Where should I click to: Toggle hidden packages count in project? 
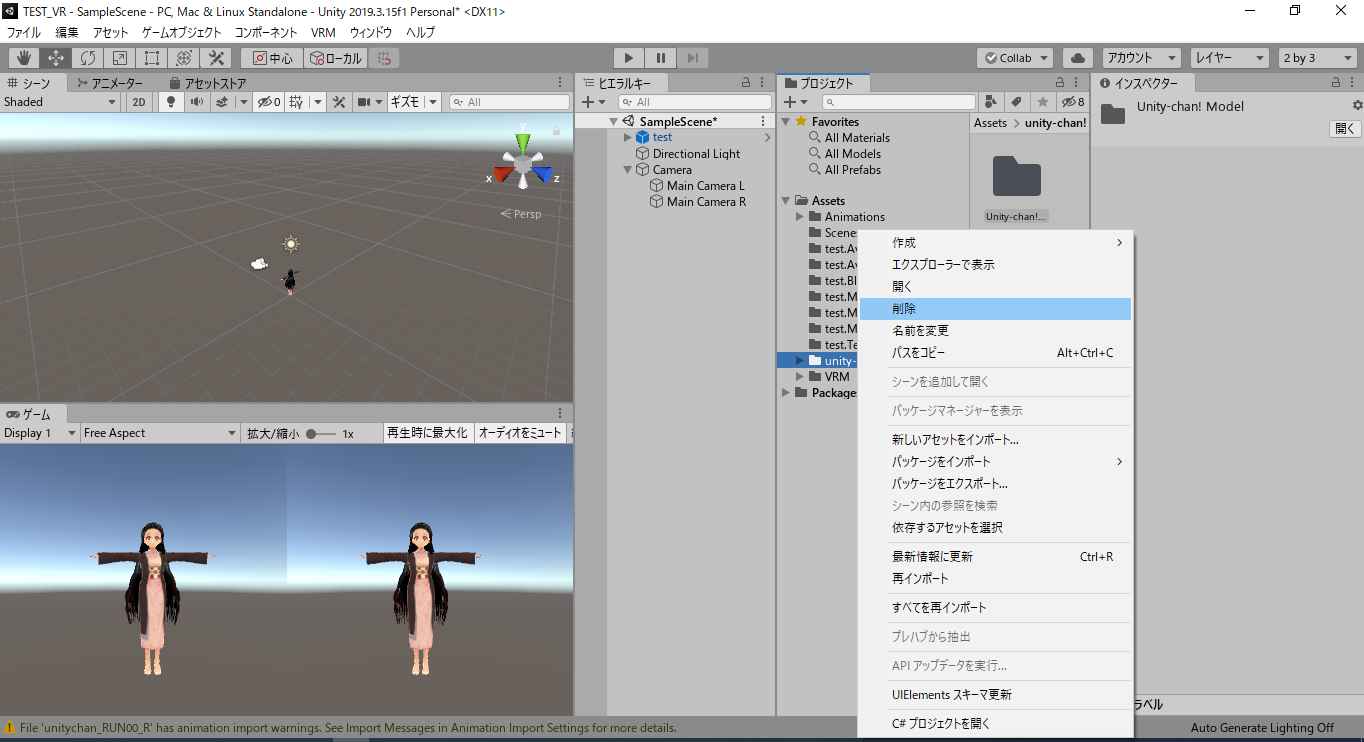(x=1073, y=102)
